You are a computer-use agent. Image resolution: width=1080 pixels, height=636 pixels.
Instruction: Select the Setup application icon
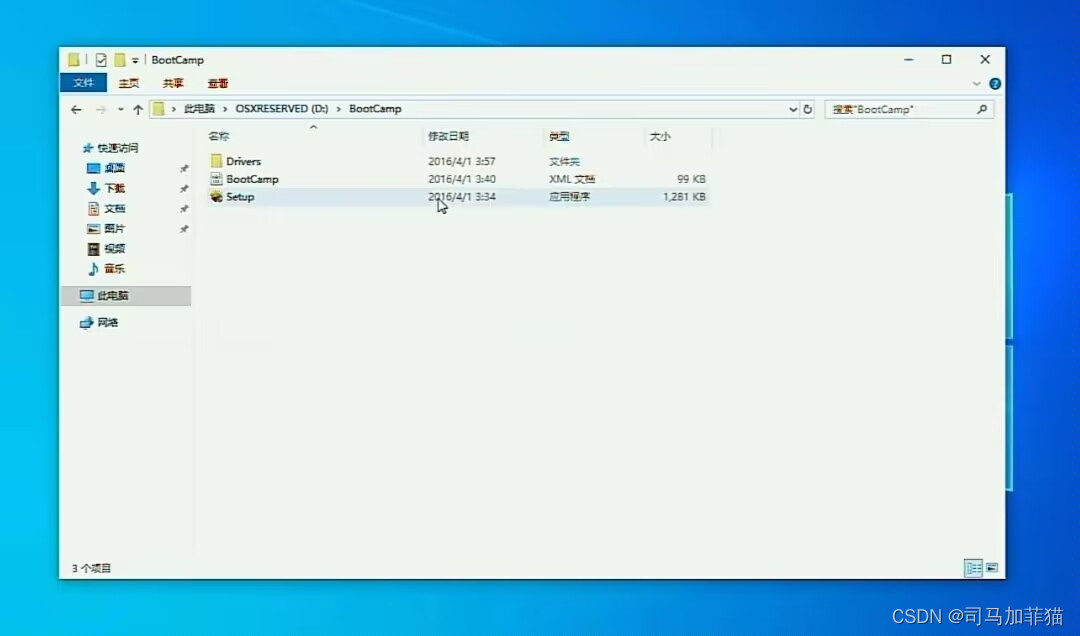[x=216, y=197]
